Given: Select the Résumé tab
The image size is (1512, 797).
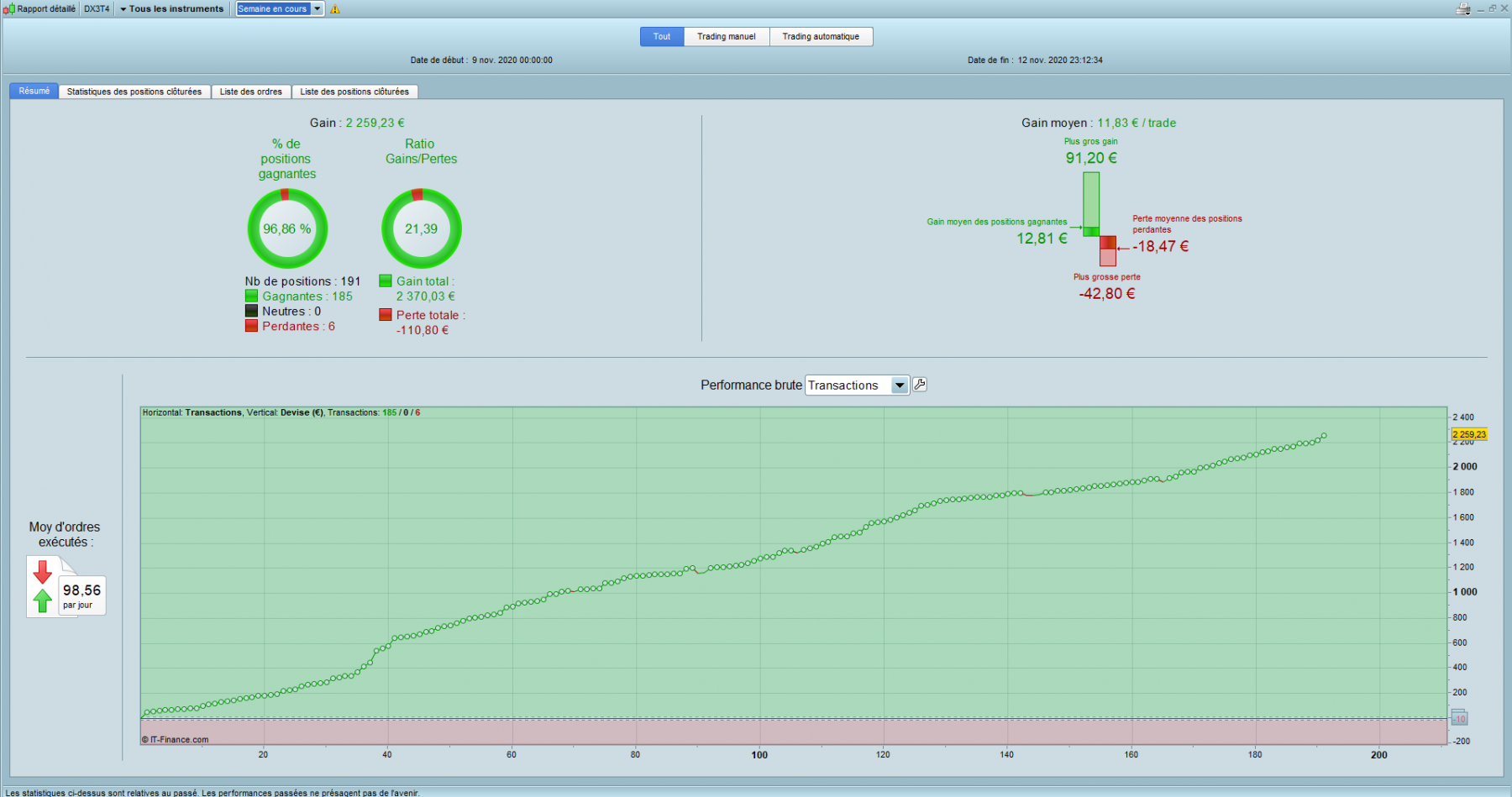Looking at the screenshot, I should point(34,91).
